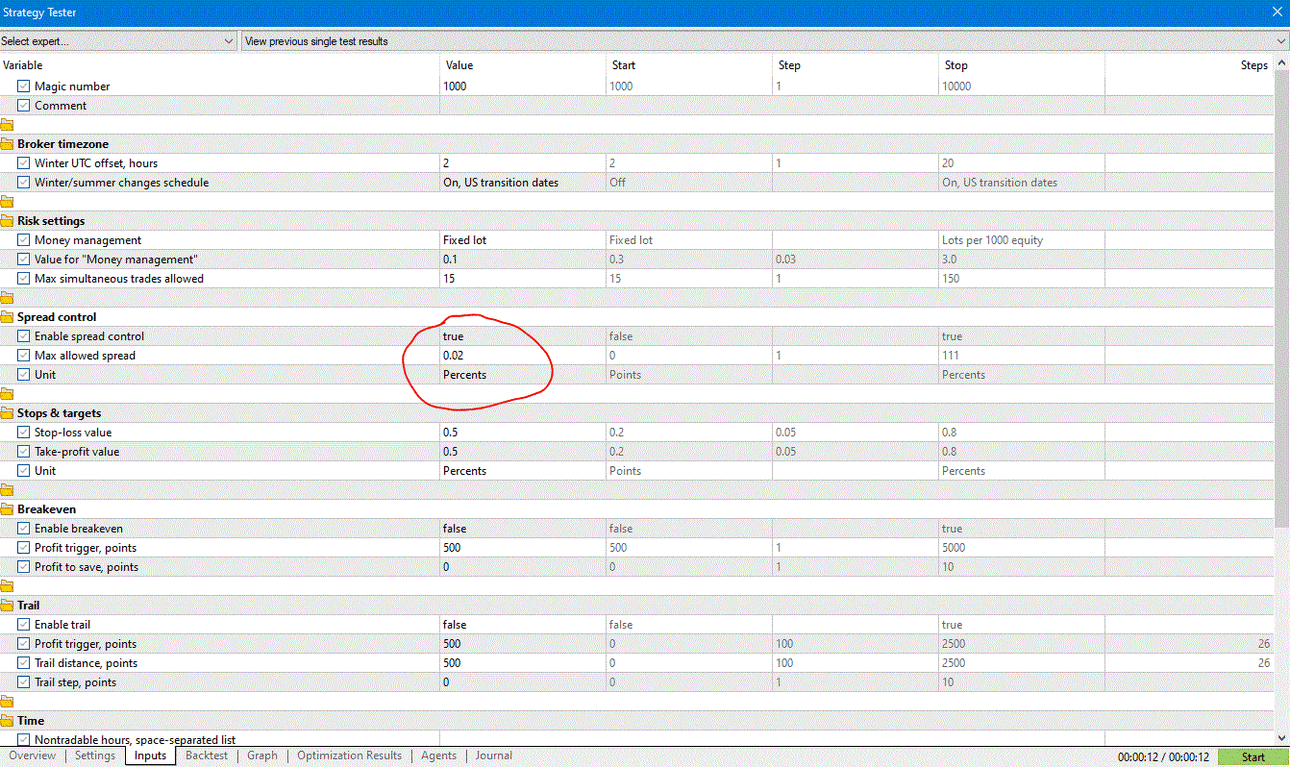Toggle the Stop-loss value checkbox

24,432
